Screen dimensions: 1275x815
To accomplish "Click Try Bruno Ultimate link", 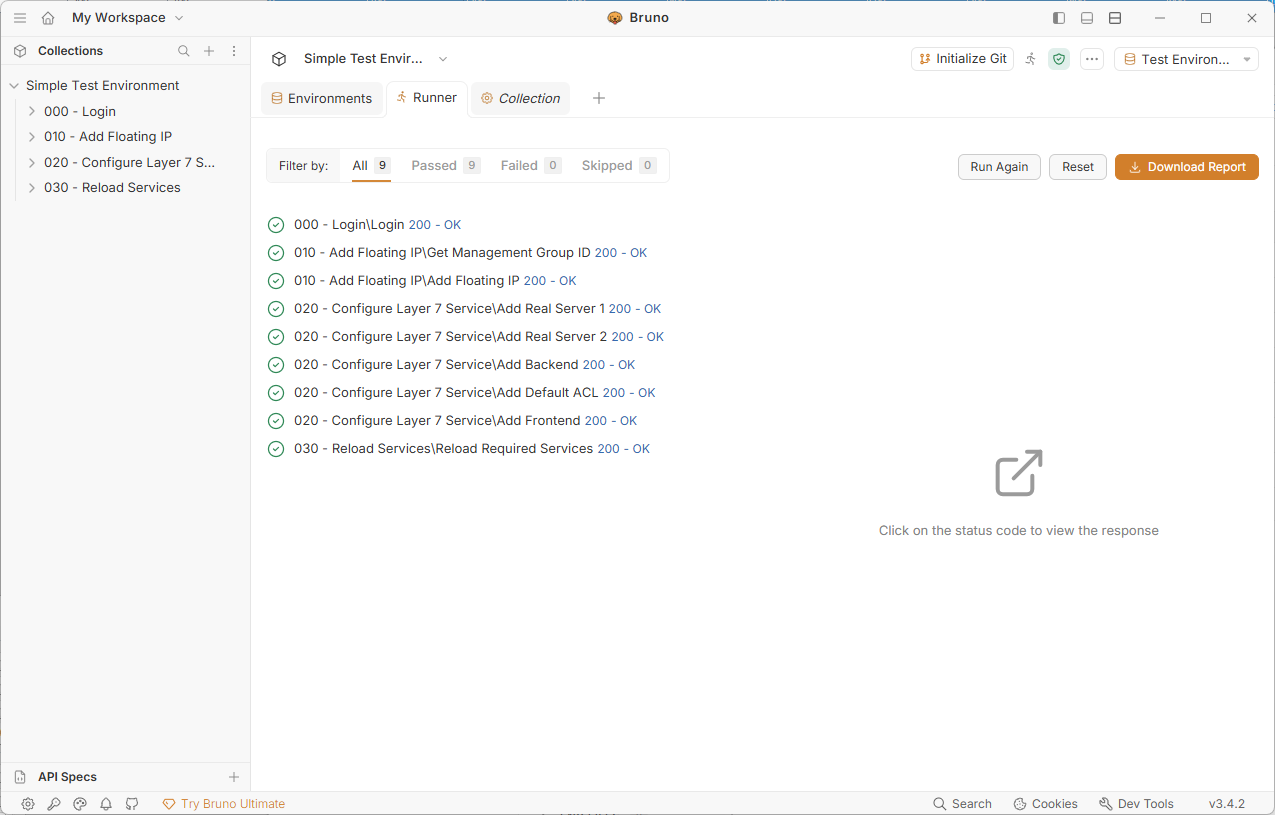I will [224, 804].
